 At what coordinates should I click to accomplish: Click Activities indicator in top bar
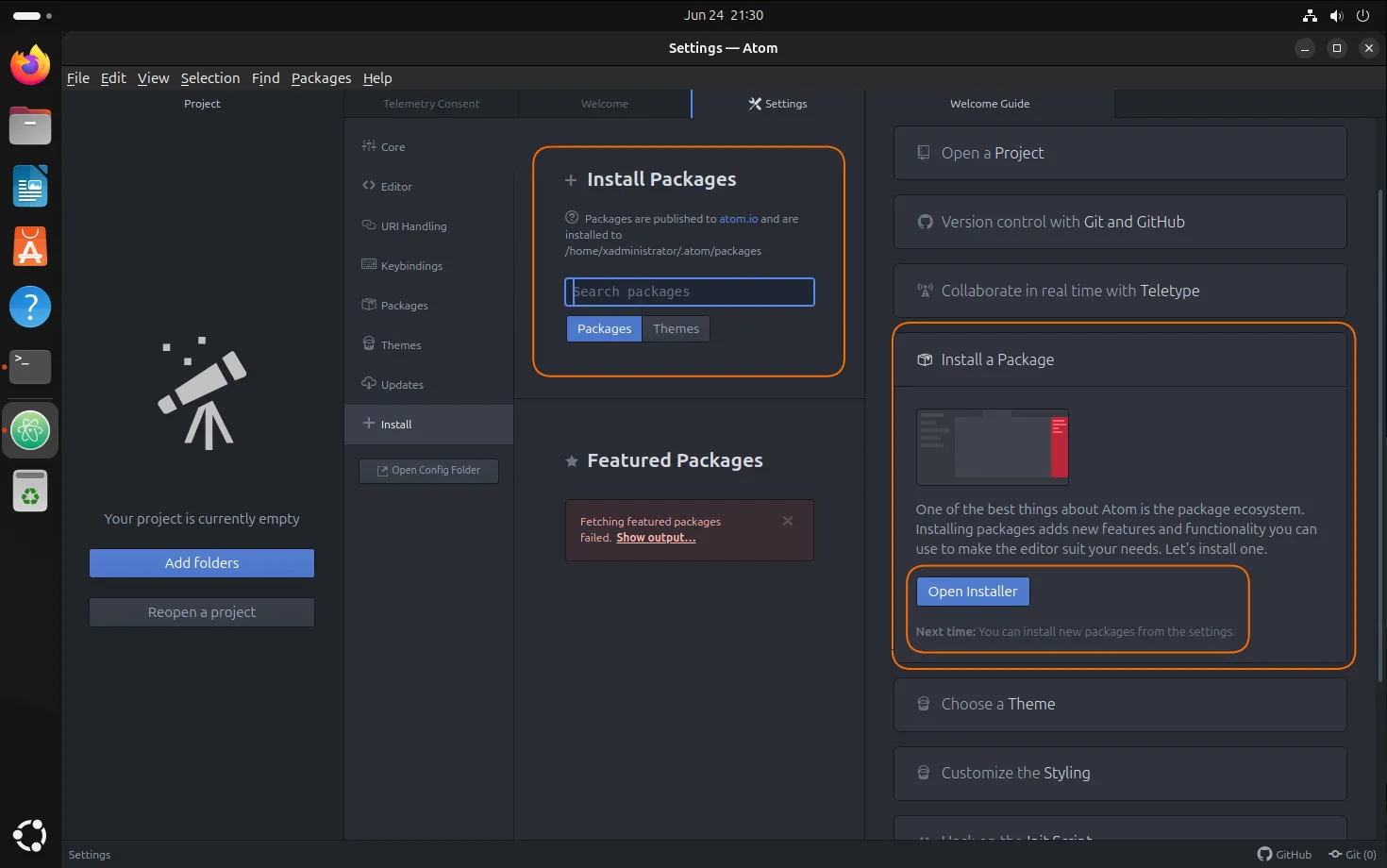pos(32,16)
